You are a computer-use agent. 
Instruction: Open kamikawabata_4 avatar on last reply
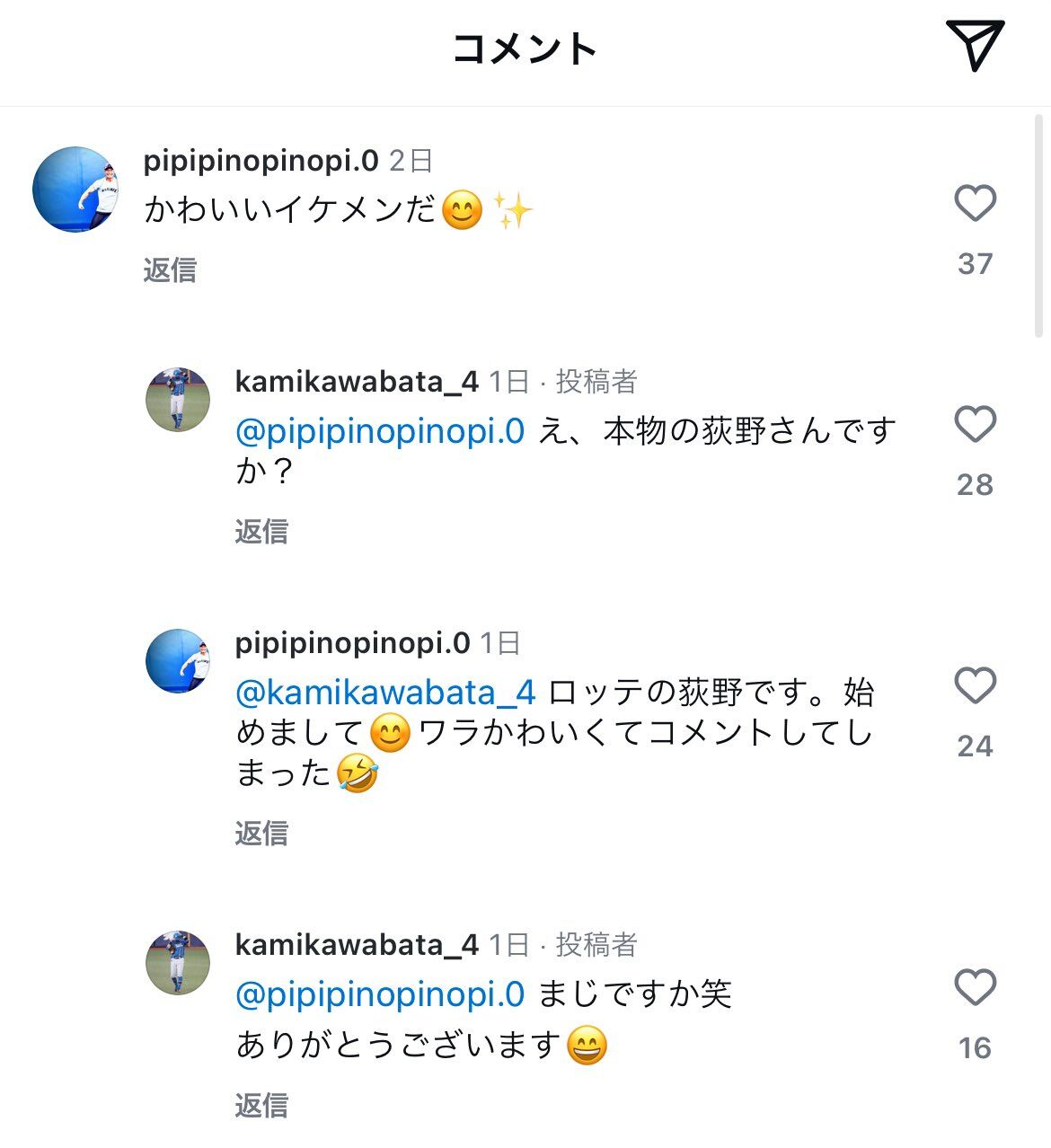[x=178, y=963]
